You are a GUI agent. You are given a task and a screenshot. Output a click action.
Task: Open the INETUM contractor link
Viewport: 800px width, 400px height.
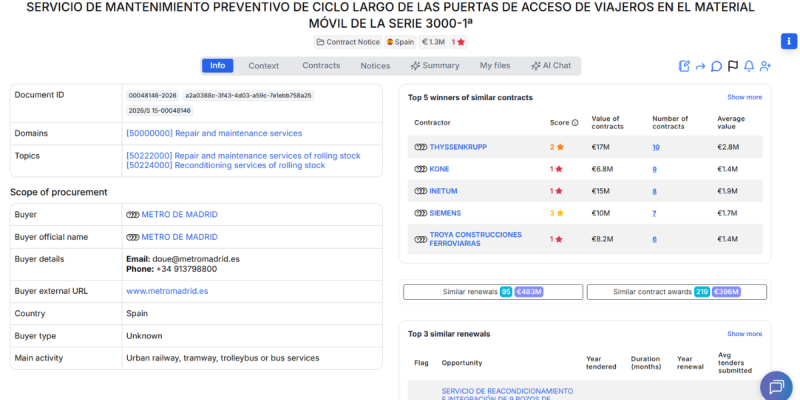(443, 191)
